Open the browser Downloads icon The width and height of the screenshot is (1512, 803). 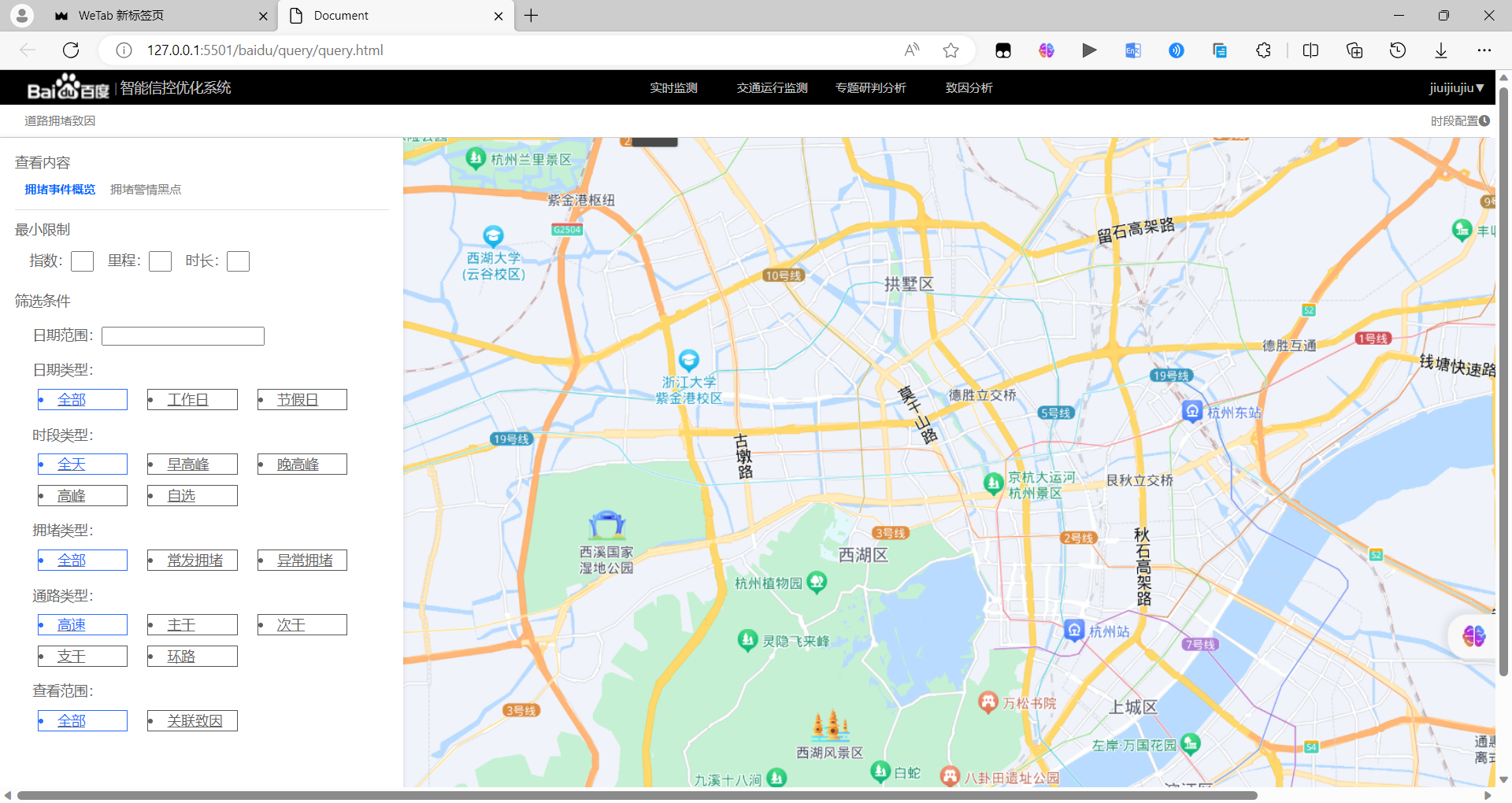(x=1441, y=50)
